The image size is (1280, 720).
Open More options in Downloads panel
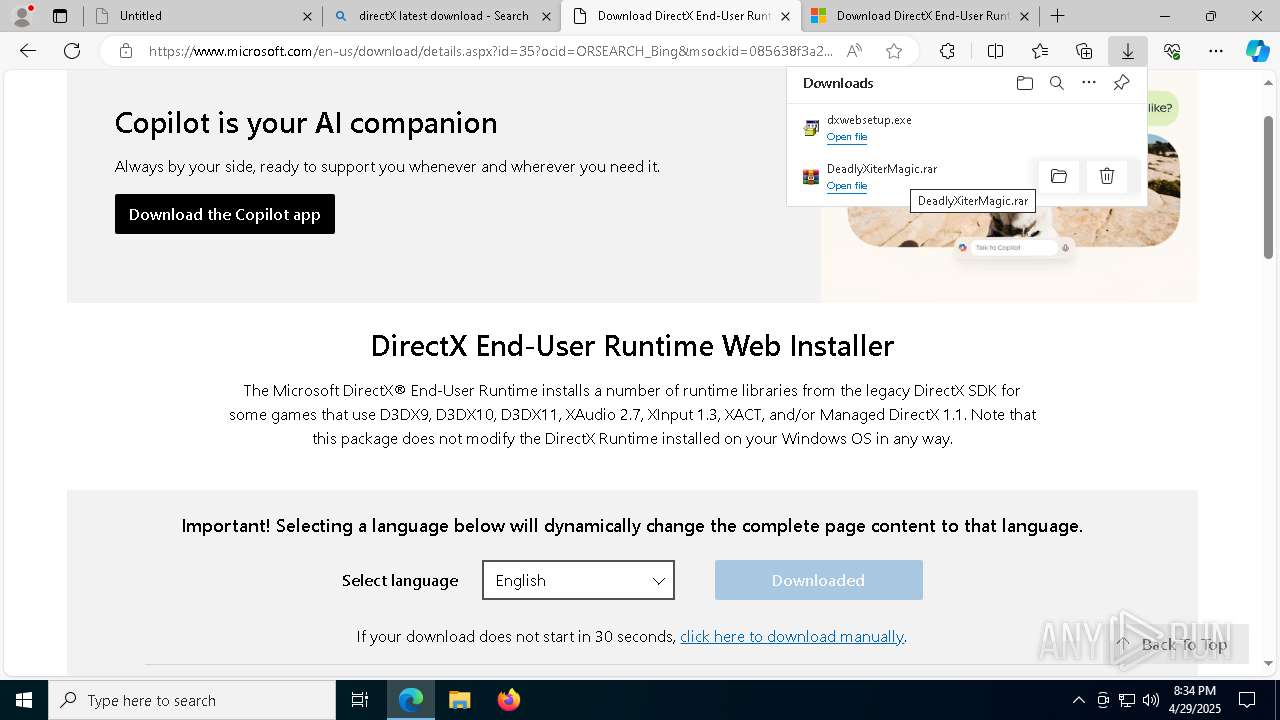tap(1089, 83)
